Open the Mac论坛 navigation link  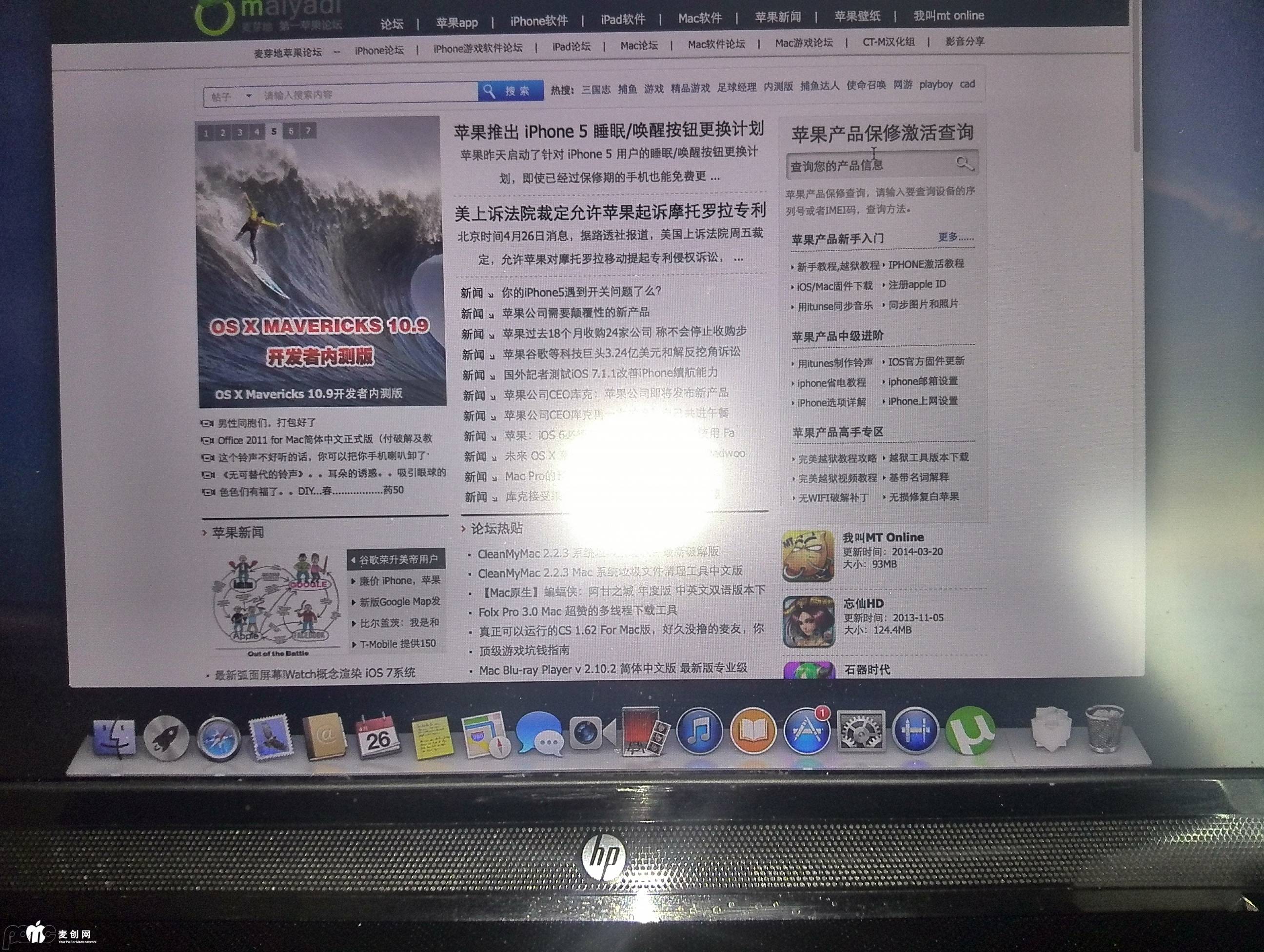[x=639, y=46]
